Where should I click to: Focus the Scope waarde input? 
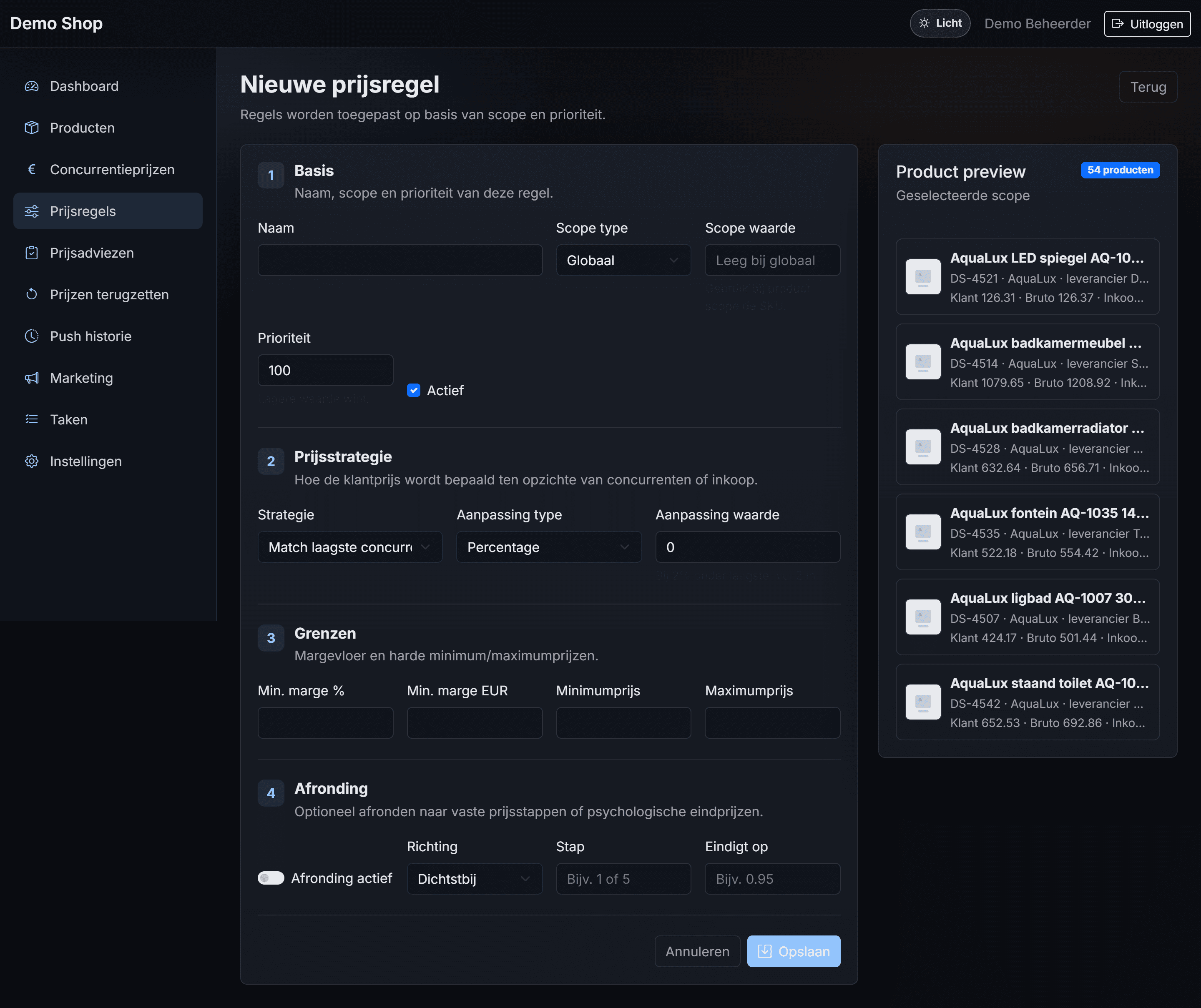coord(773,261)
